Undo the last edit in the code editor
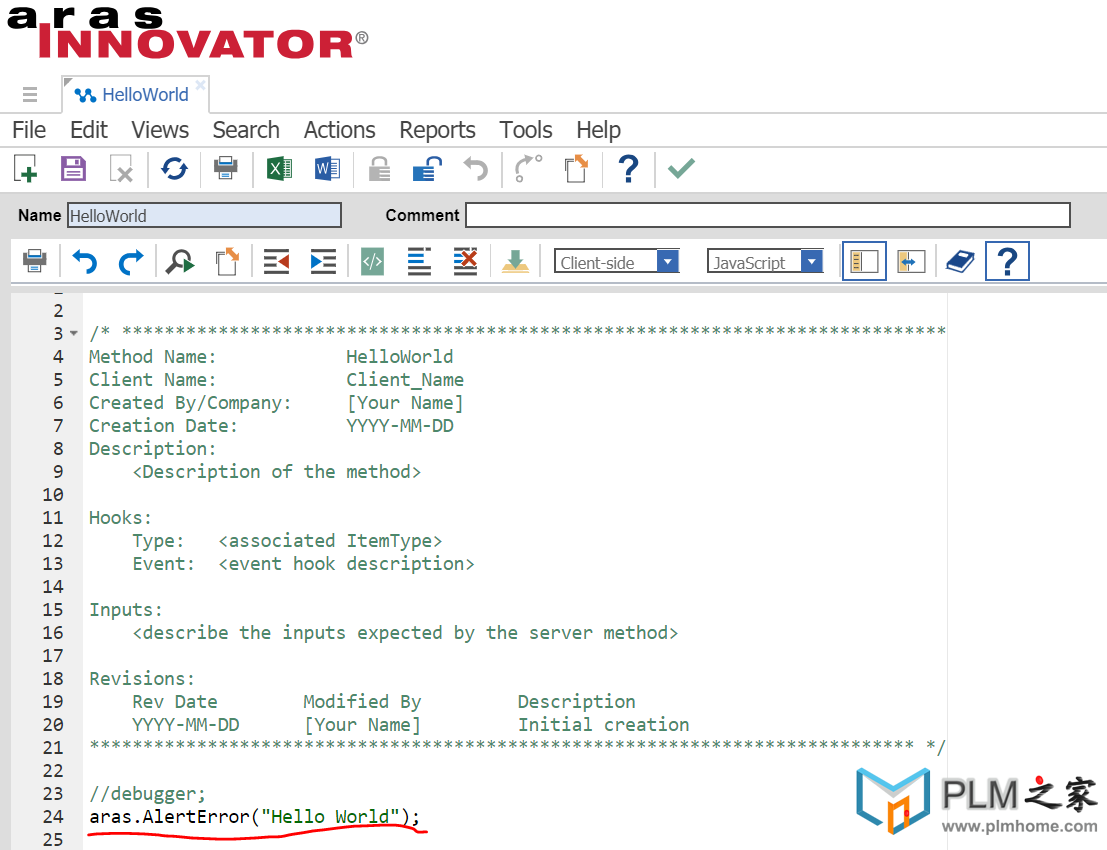 pos(85,262)
